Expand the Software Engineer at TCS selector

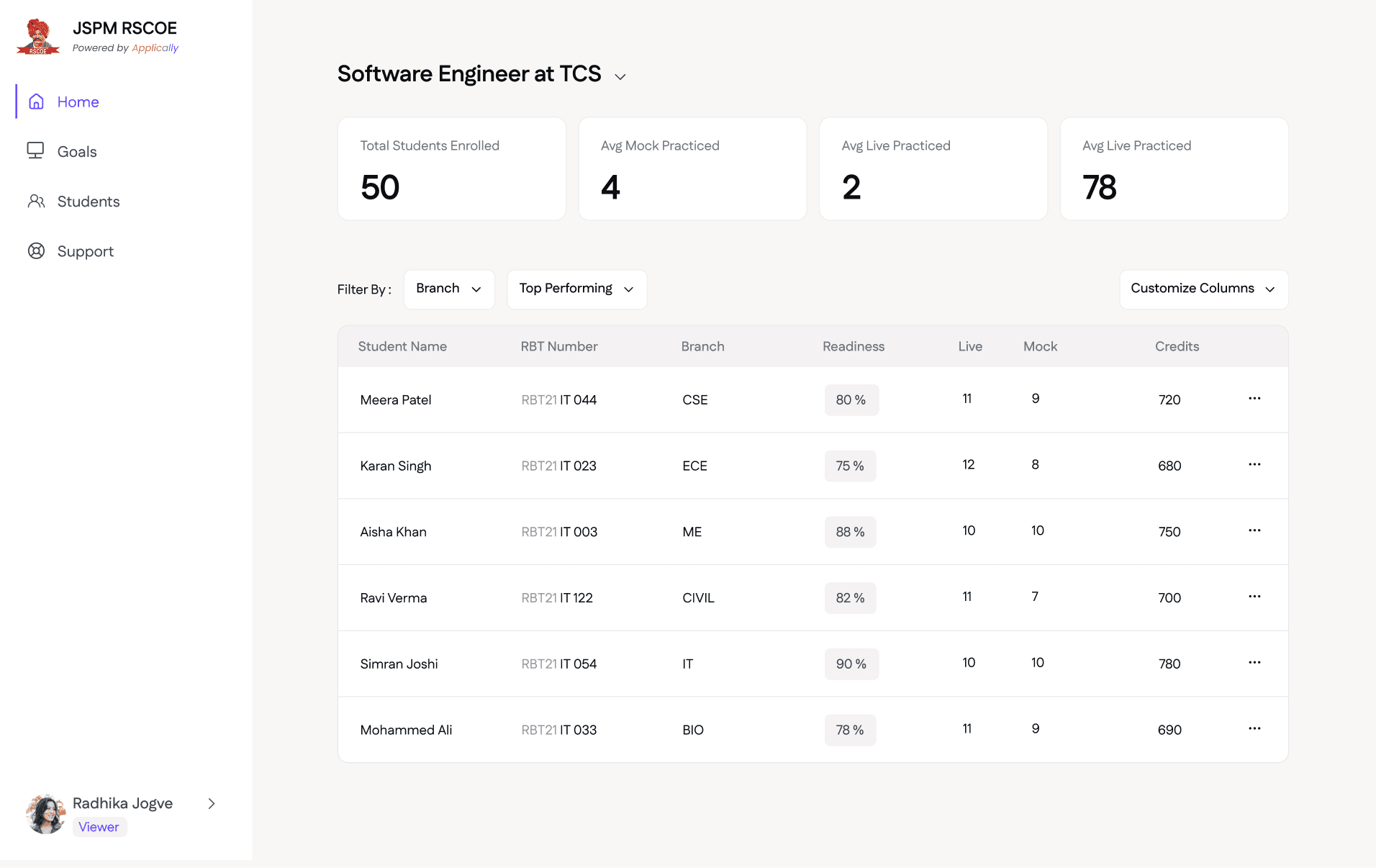tap(620, 76)
